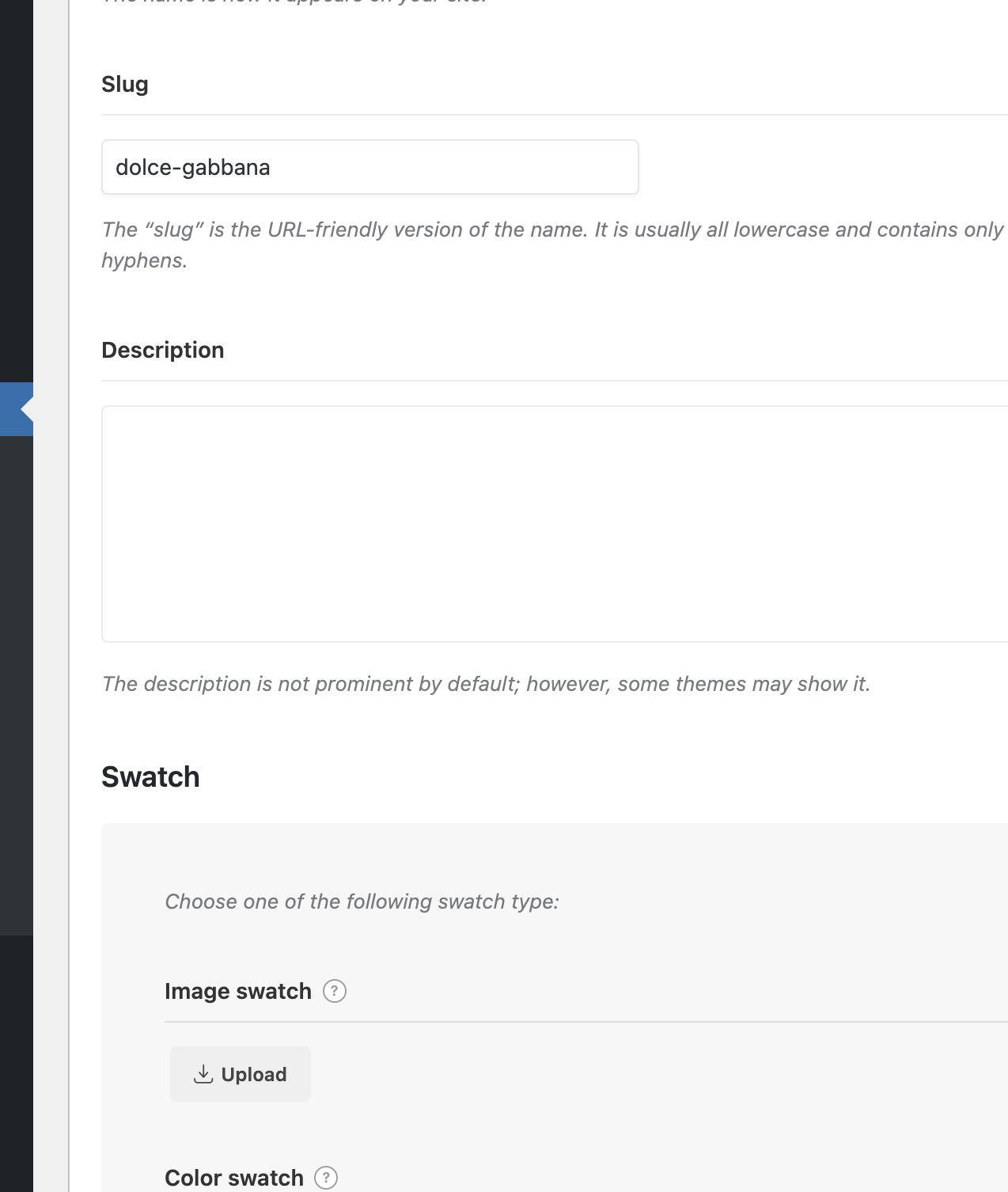Click the Slug text field containing dolce-gabbana
Image resolution: width=1008 pixels, height=1192 pixels.
click(369, 167)
